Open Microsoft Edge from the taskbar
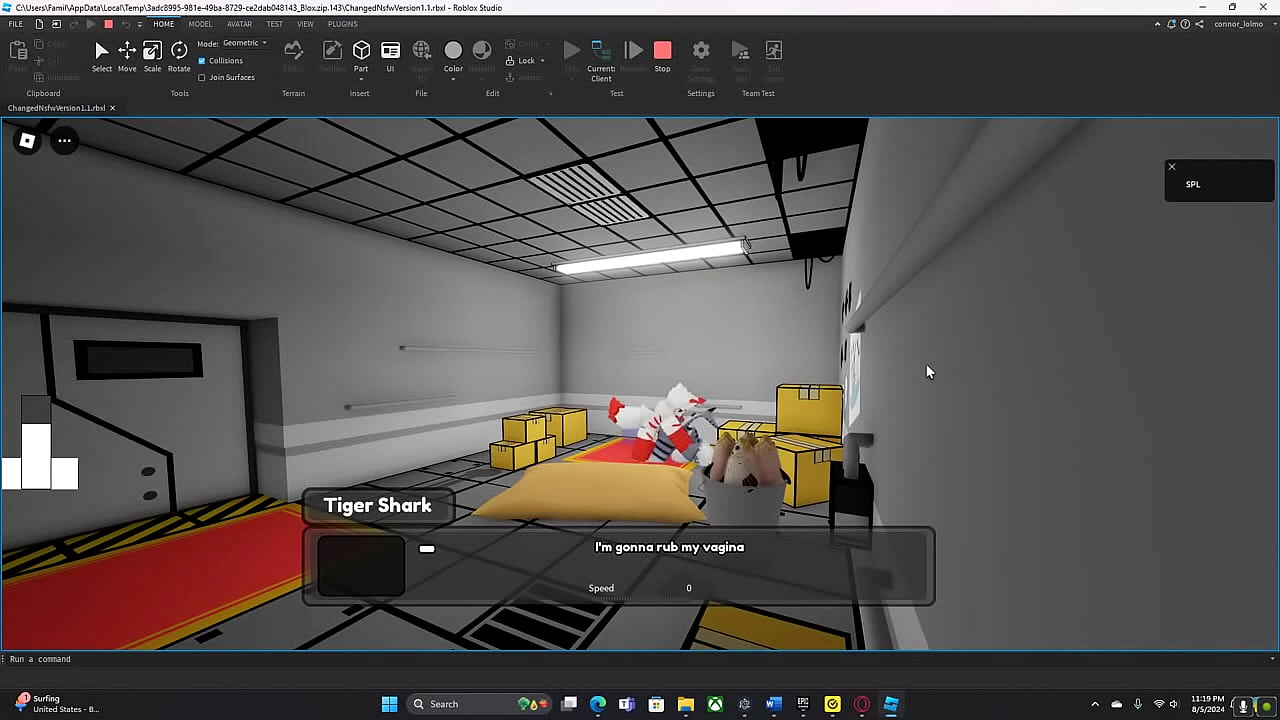1280x720 pixels. pyautogui.click(x=598, y=704)
